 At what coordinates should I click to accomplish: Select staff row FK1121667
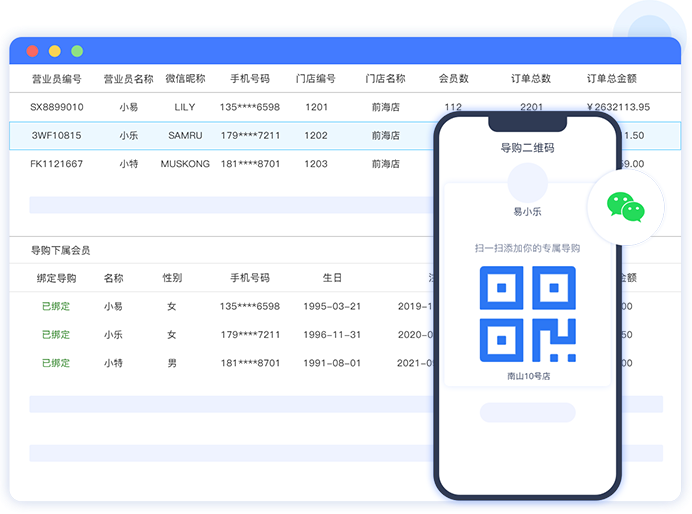tap(56, 164)
